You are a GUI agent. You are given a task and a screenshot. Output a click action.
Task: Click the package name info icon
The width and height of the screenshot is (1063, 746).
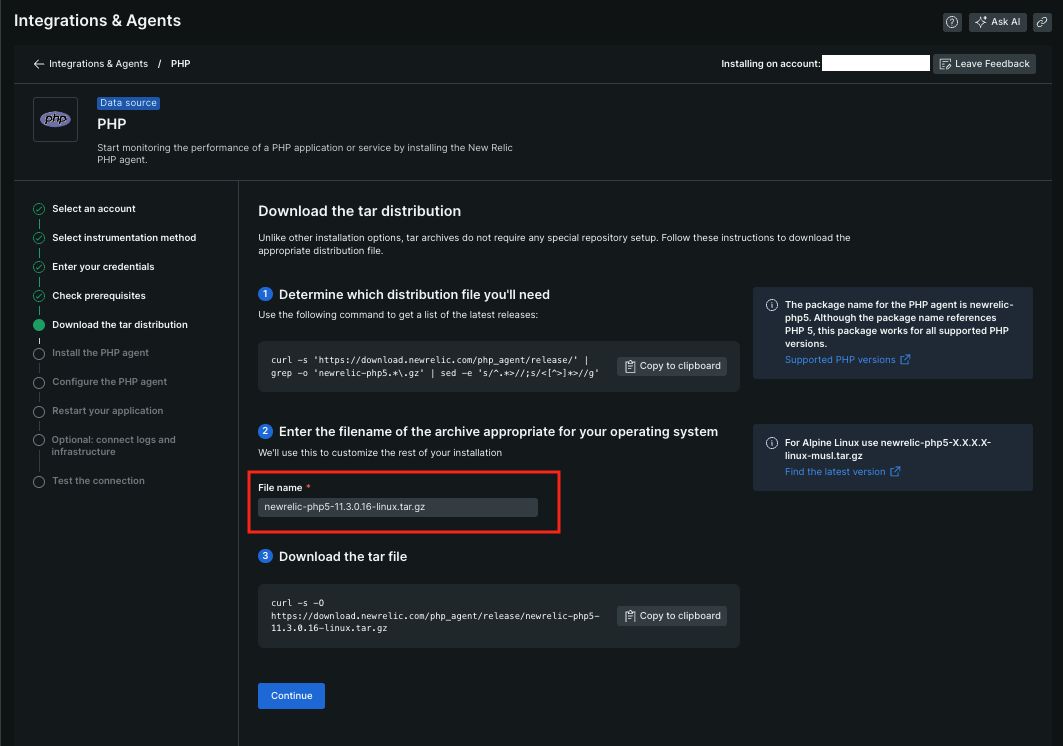(771, 305)
